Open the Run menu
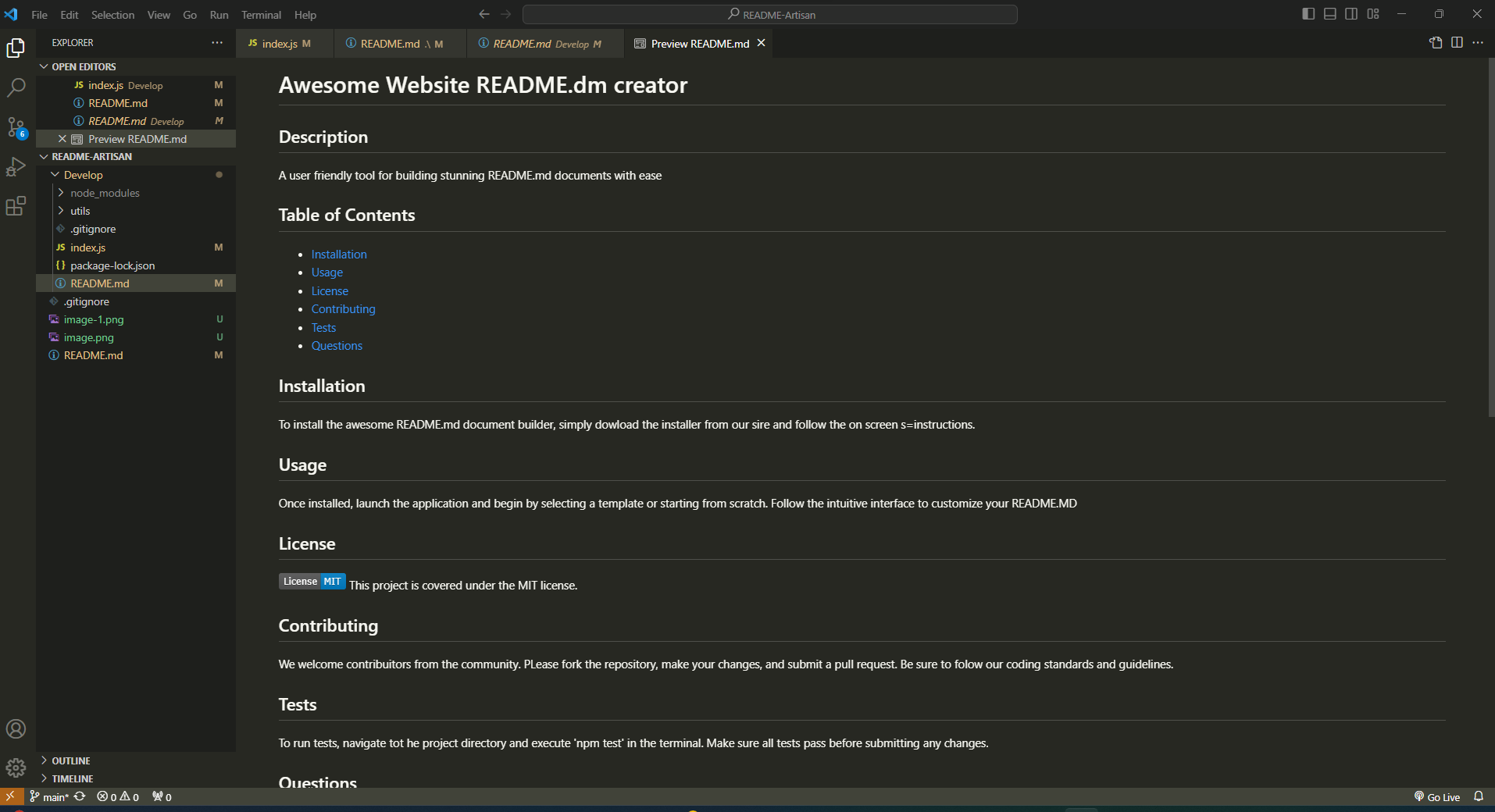 (219, 15)
